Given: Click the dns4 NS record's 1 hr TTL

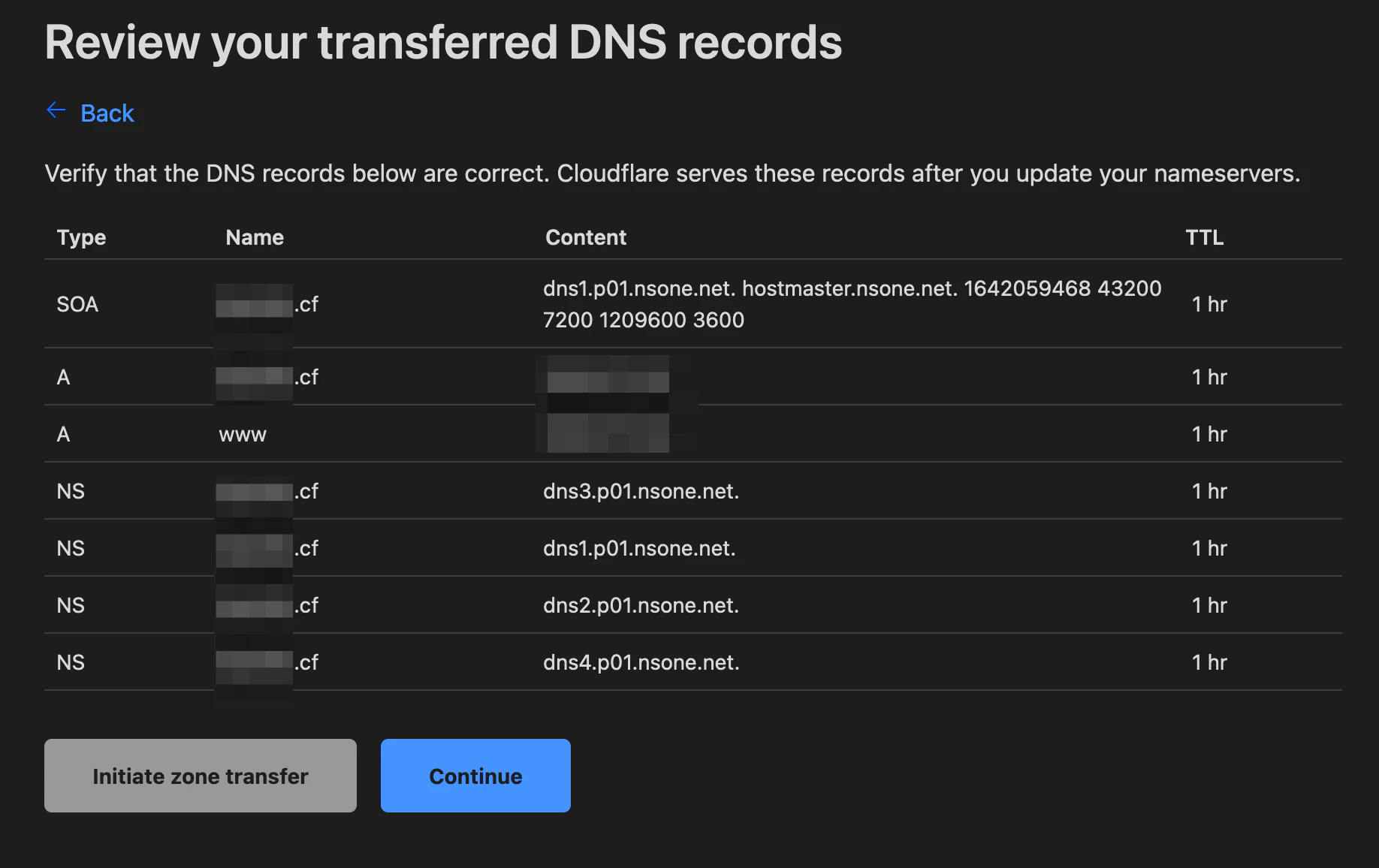Looking at the screenshot, I should coord(1209,662).
